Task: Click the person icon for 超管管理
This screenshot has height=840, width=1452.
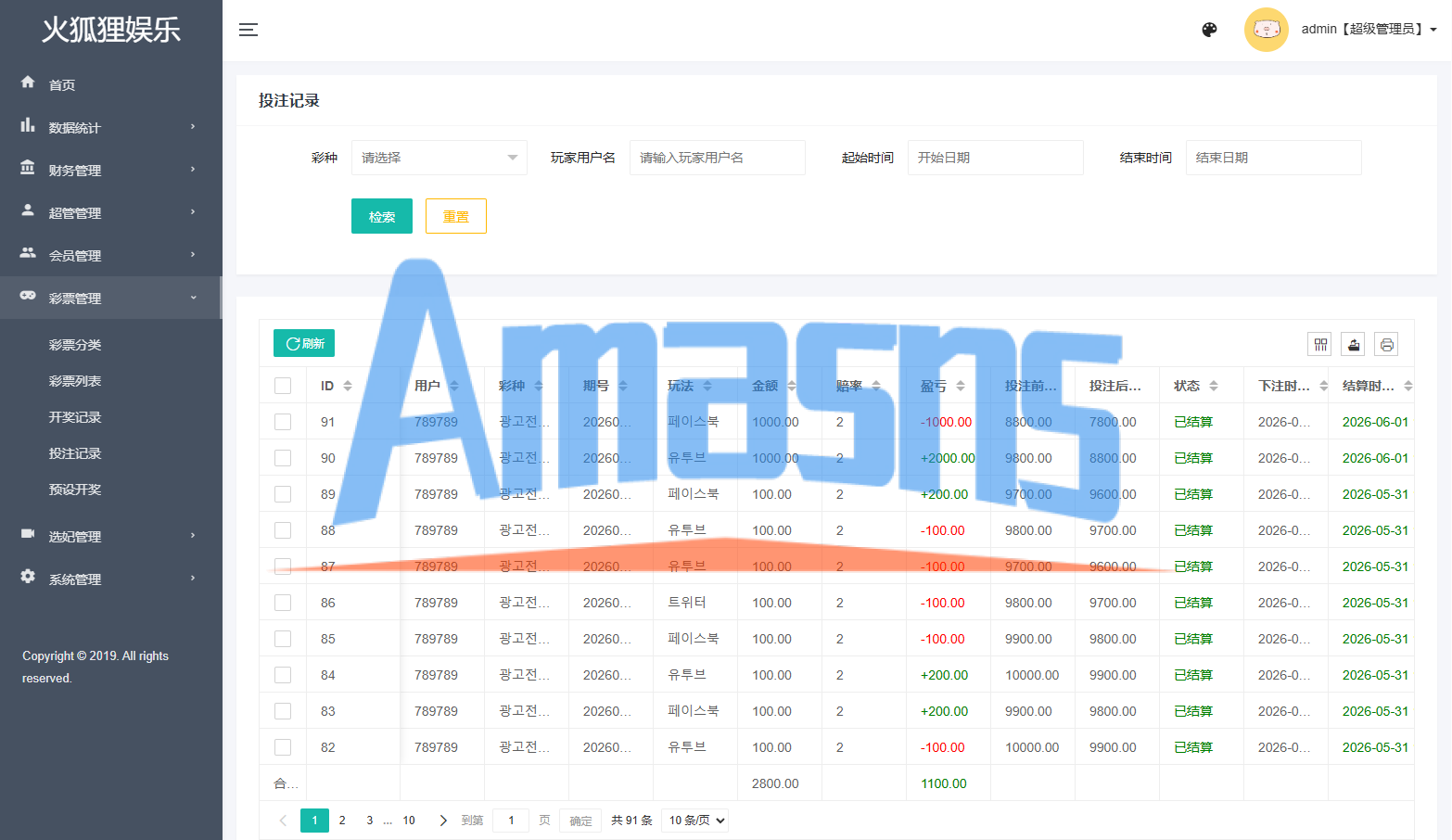Action: tap(28, 210)
